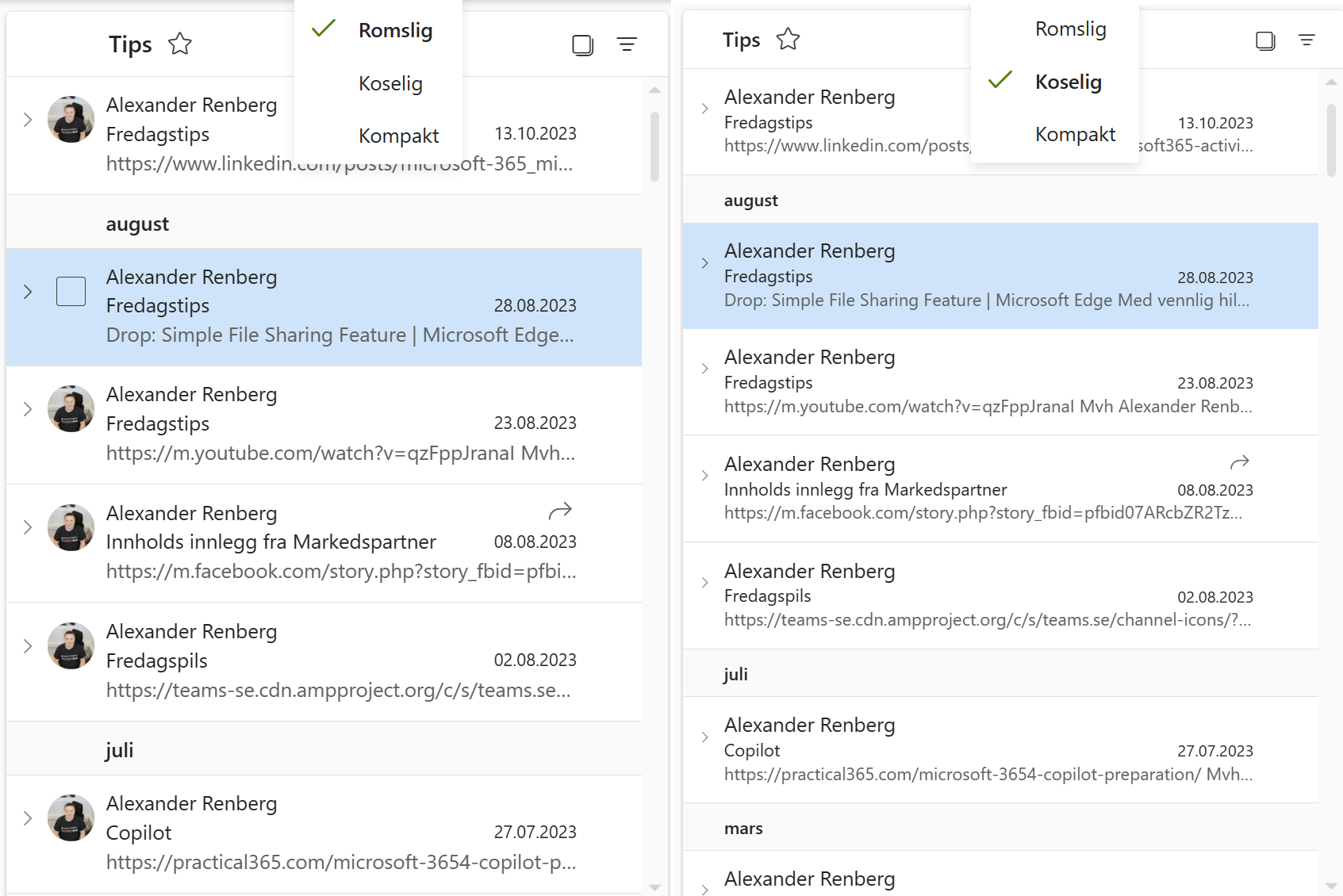Check the checkbox on selected 28.08.2023 email
1343x896 pixels.
tap(71, 292)
